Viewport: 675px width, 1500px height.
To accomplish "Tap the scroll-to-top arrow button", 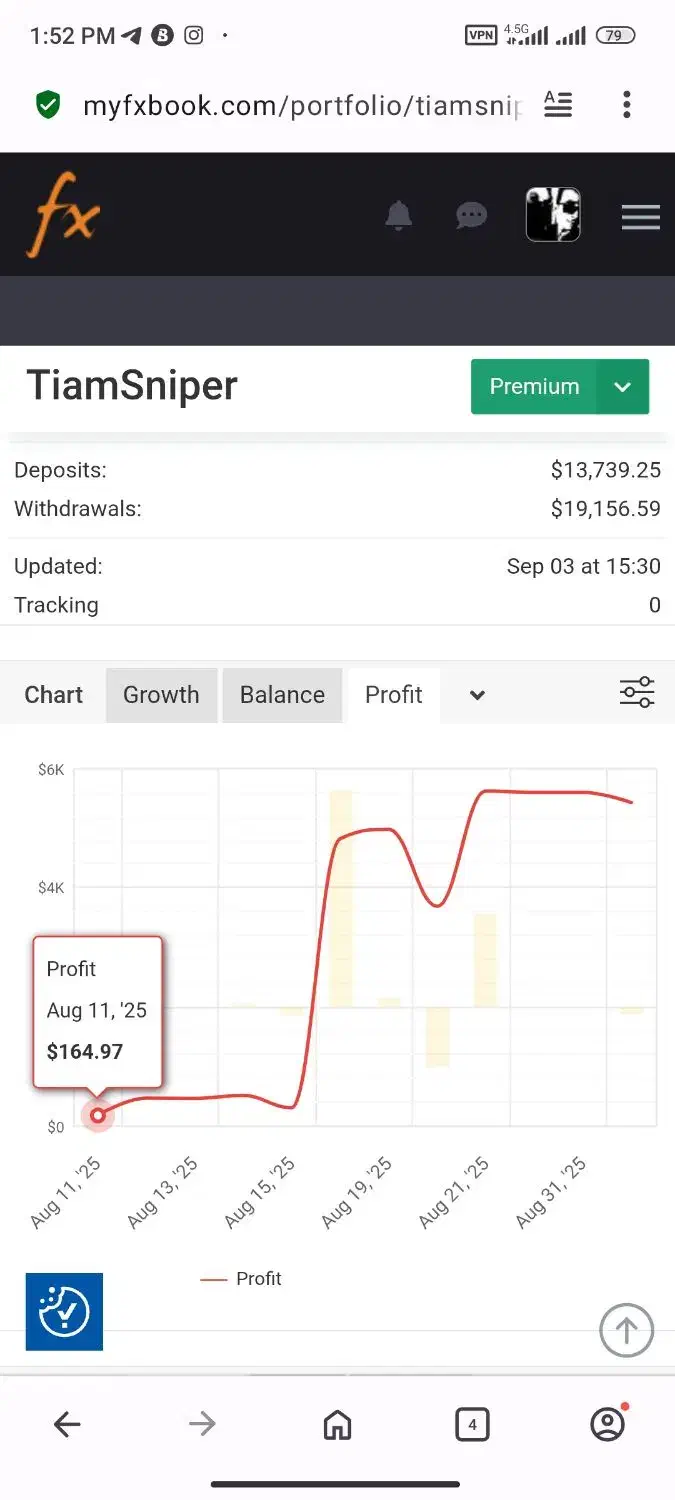I will point(626,1330).
